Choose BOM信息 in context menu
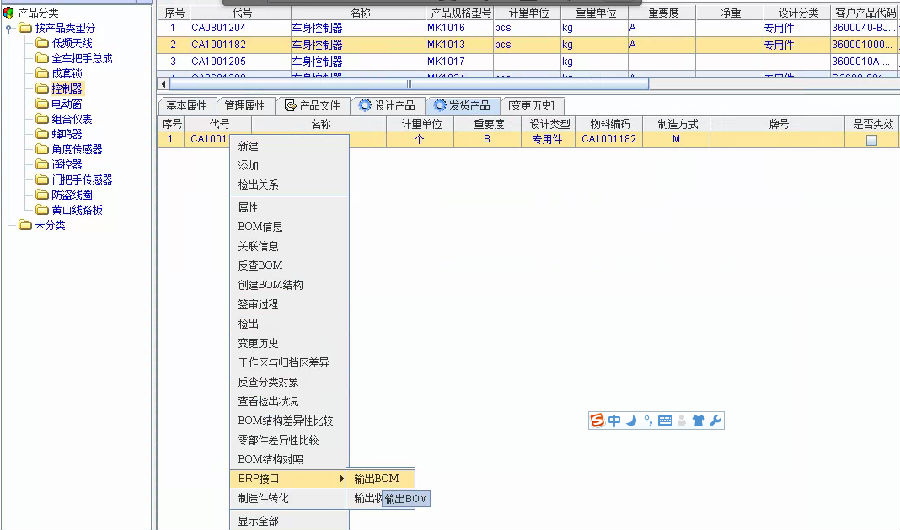900x530 pixels. (x=259, y=226)
